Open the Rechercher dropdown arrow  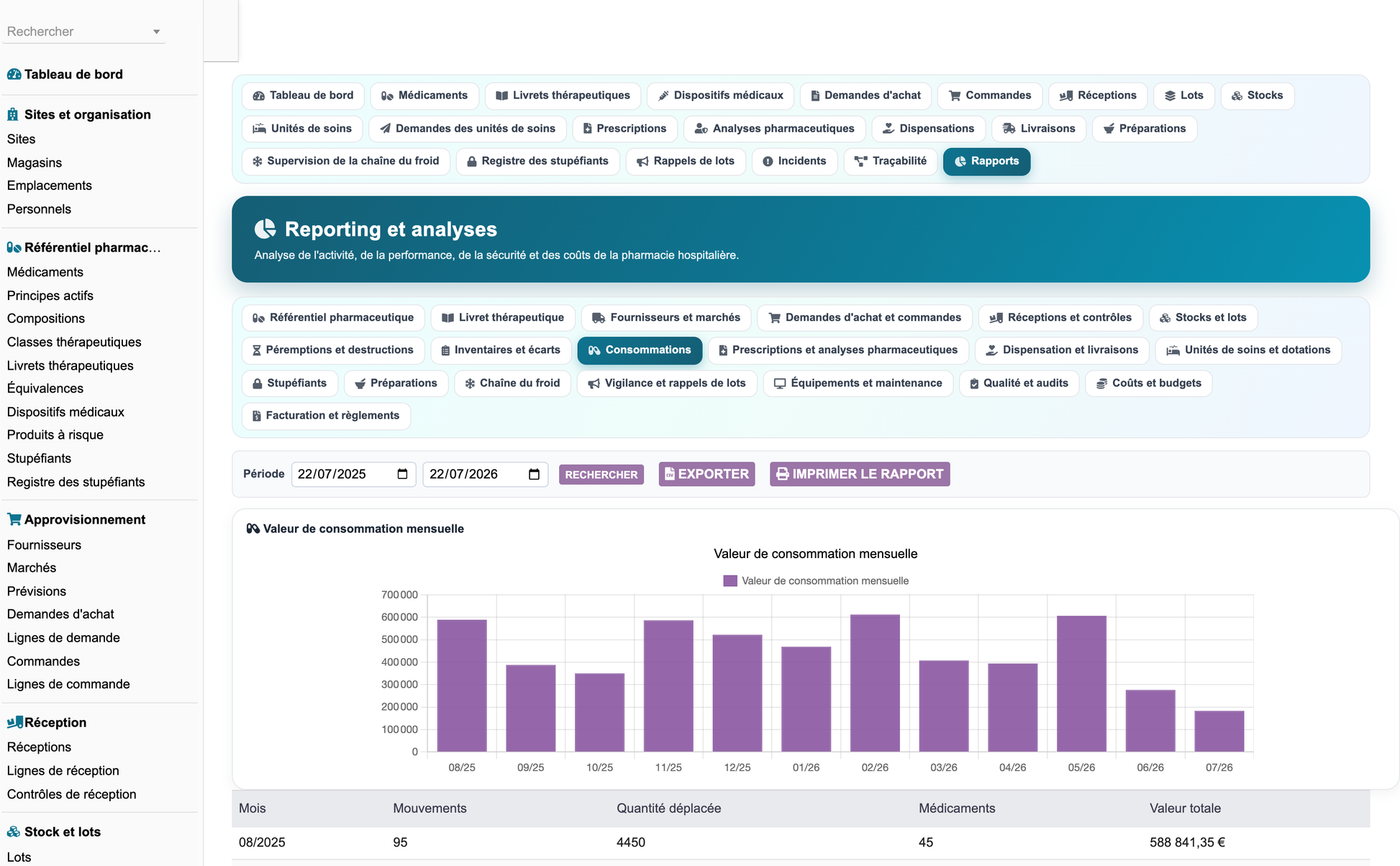156,32
